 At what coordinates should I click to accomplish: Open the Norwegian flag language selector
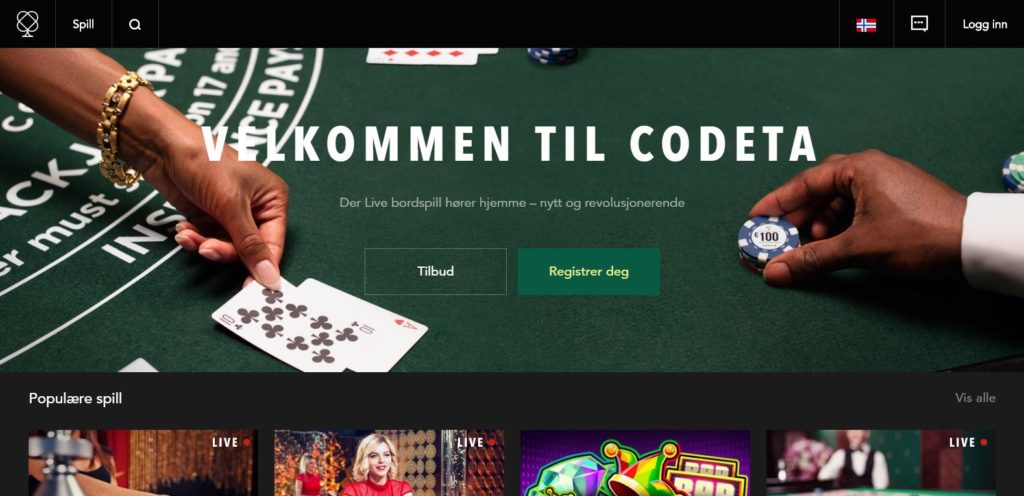[x=866, y=25]
